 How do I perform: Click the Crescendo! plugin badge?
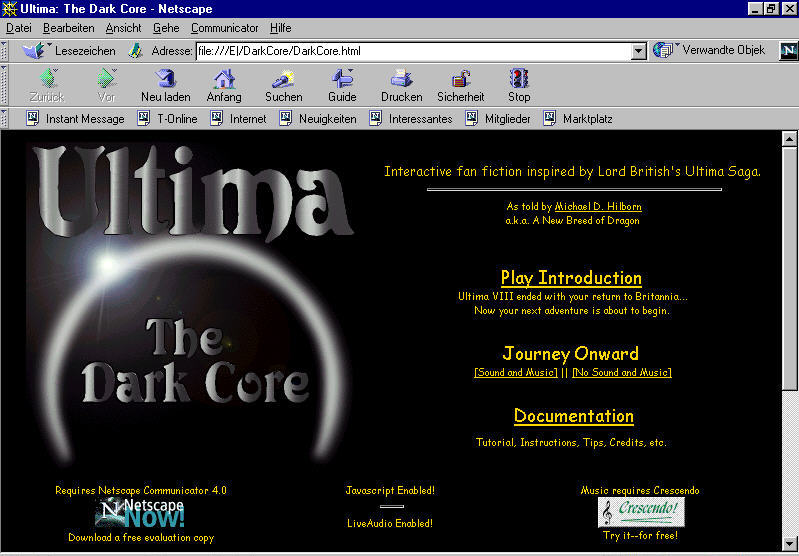point(641,512)
